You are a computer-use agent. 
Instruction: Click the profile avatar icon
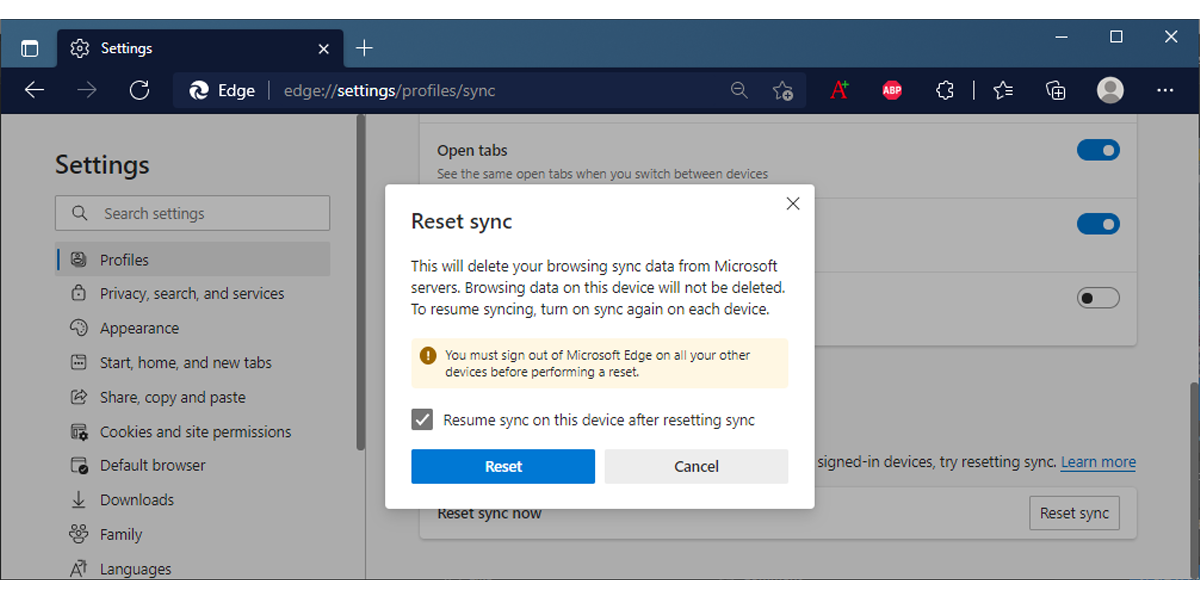tap(1110, 91)
